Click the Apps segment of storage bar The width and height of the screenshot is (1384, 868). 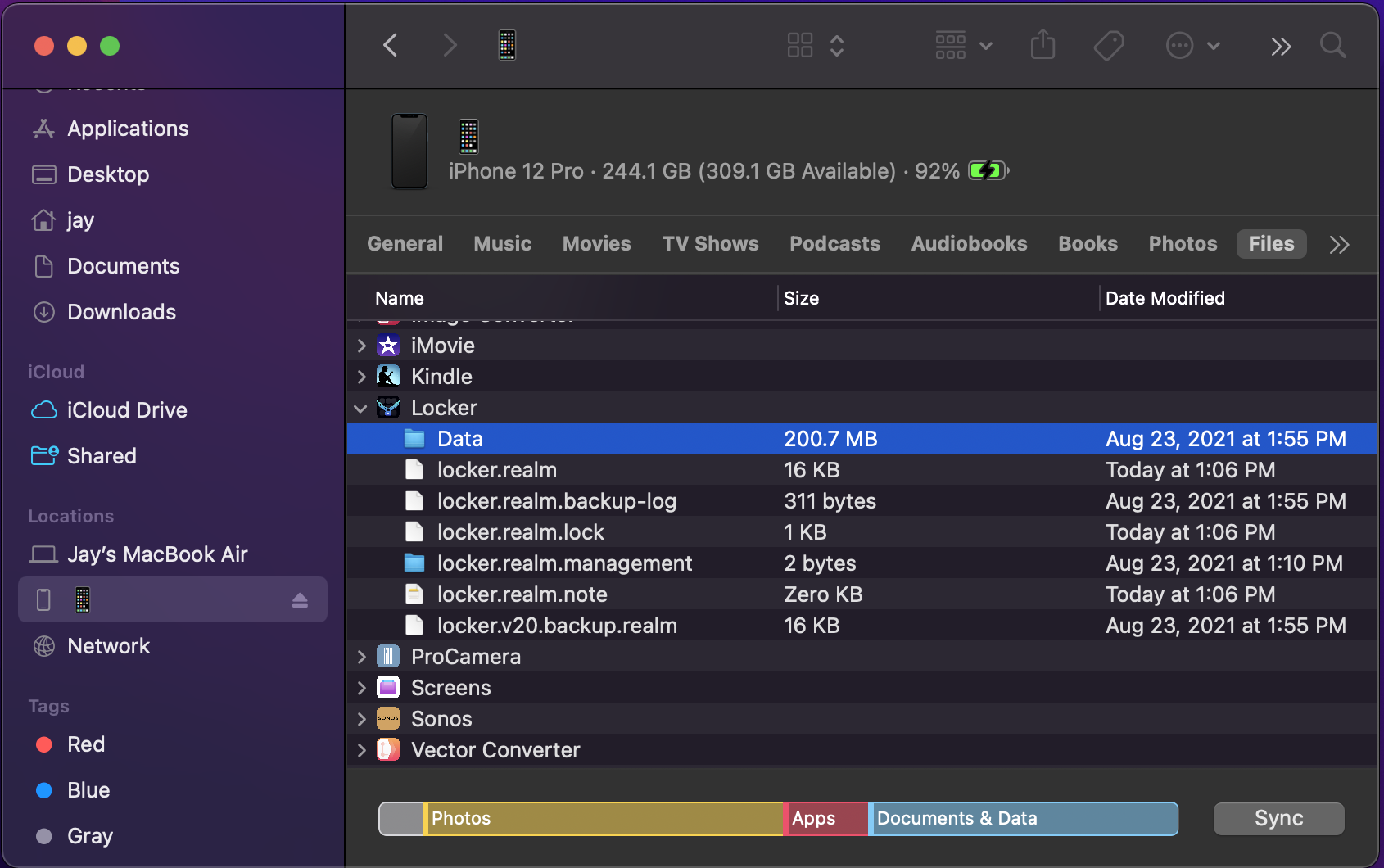point(826,819)
